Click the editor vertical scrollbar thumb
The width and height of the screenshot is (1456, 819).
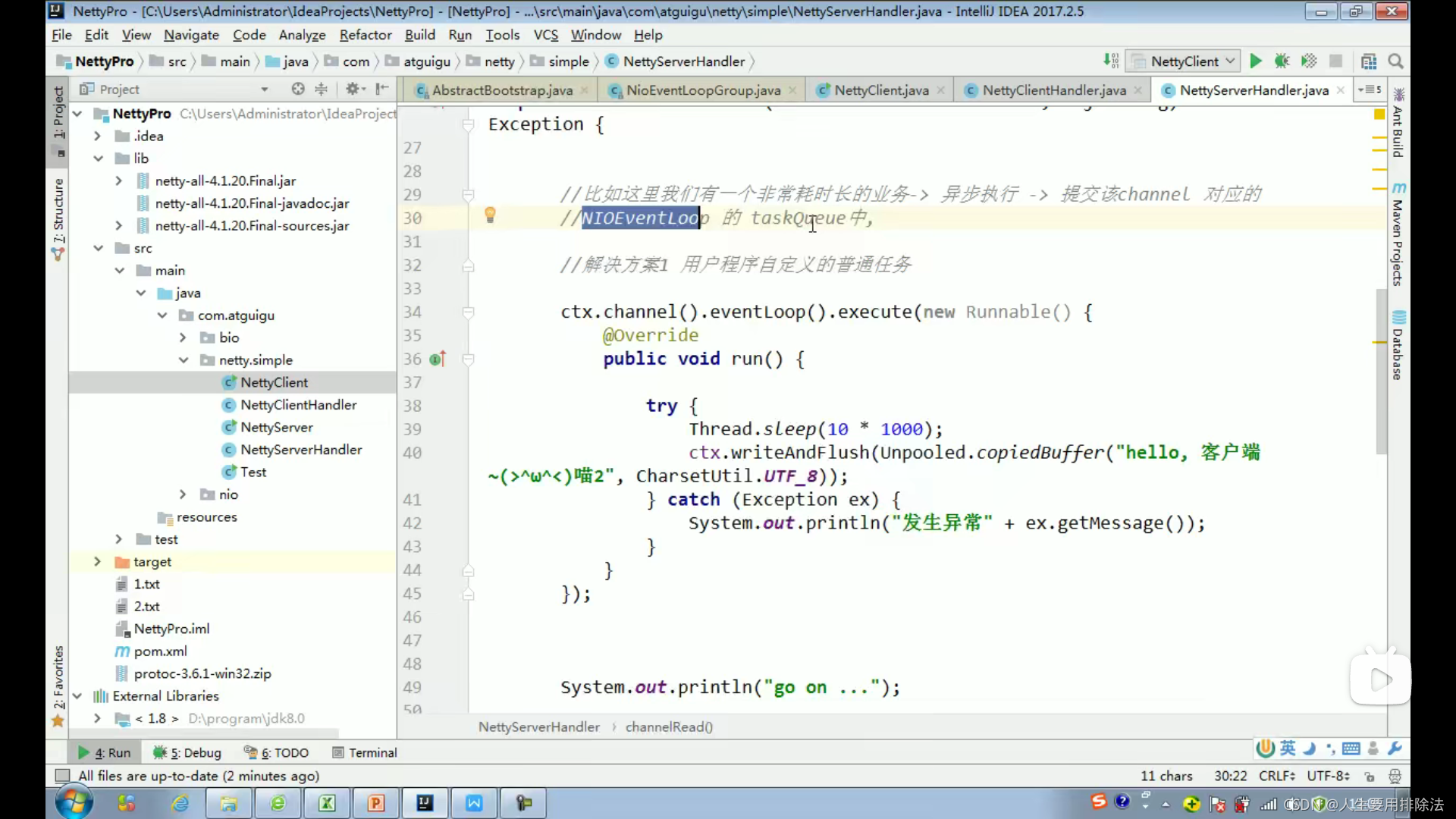[1382, 372]
